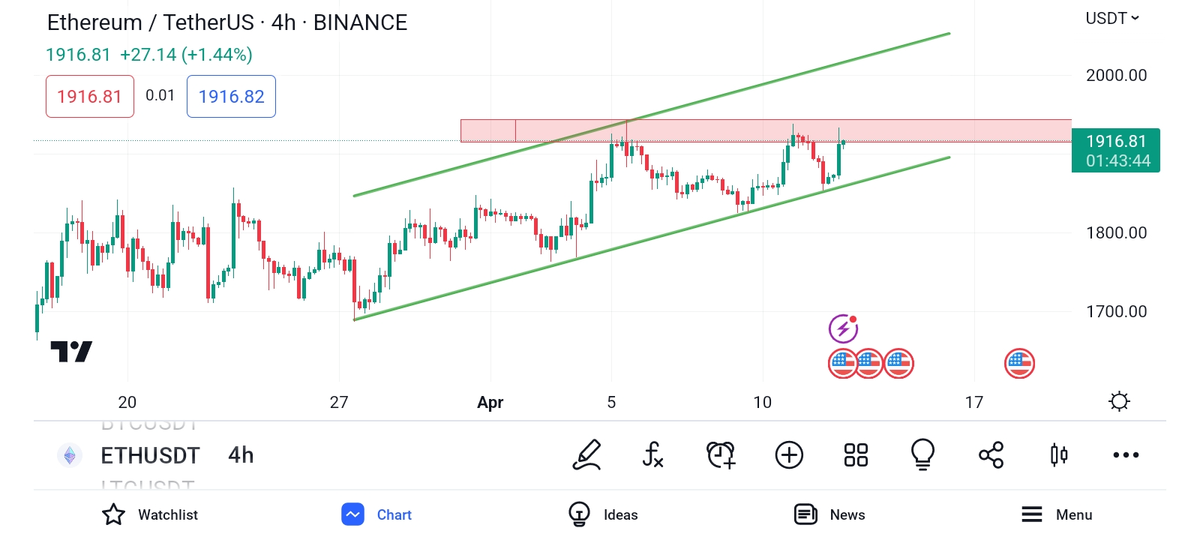Open the drawing tools pencil icon
Image resolution: width=1200 pixels, height=540 pixels.
(587, 455)
